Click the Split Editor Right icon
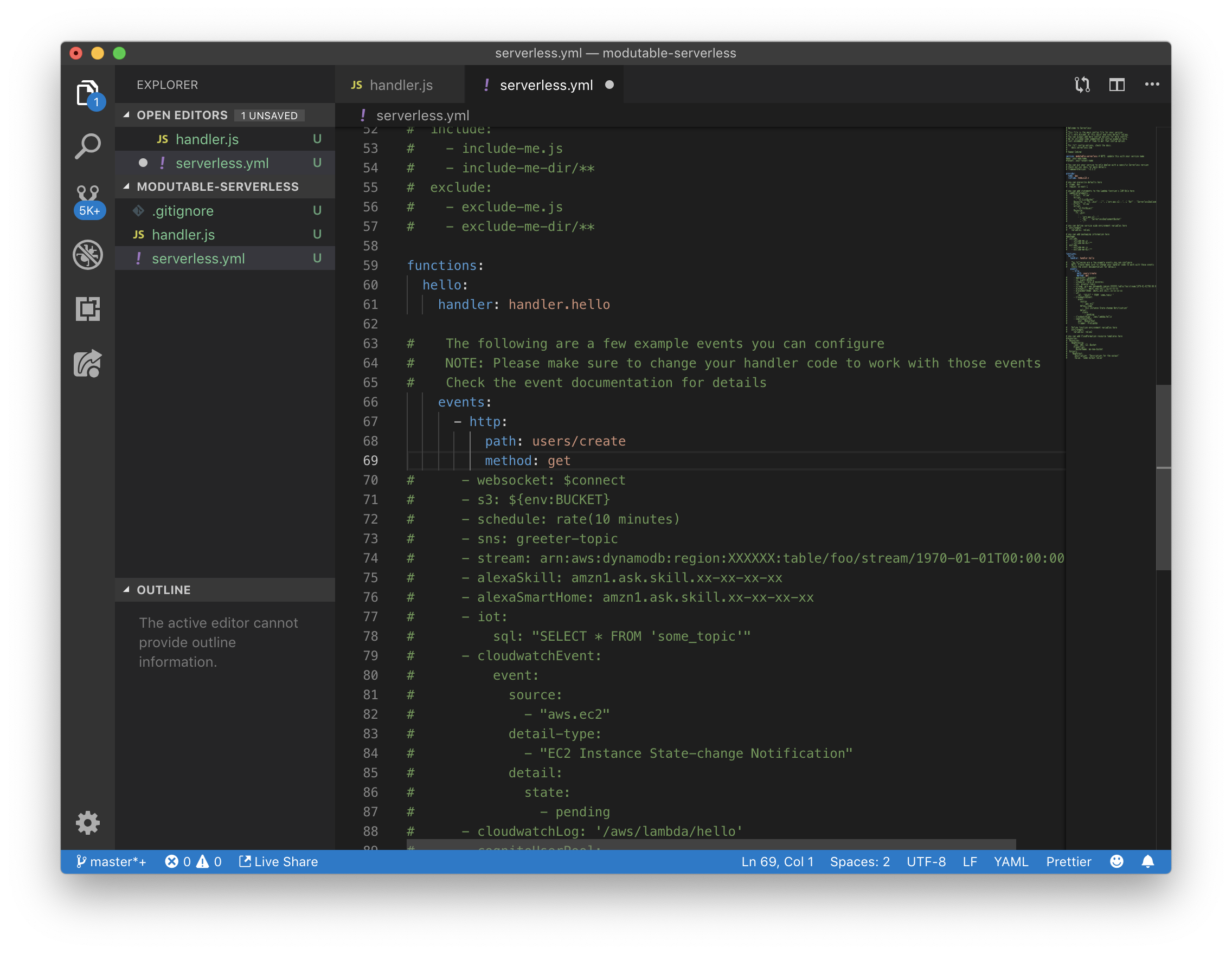Screen dimensions: 1232x954 pos(1117,85)
